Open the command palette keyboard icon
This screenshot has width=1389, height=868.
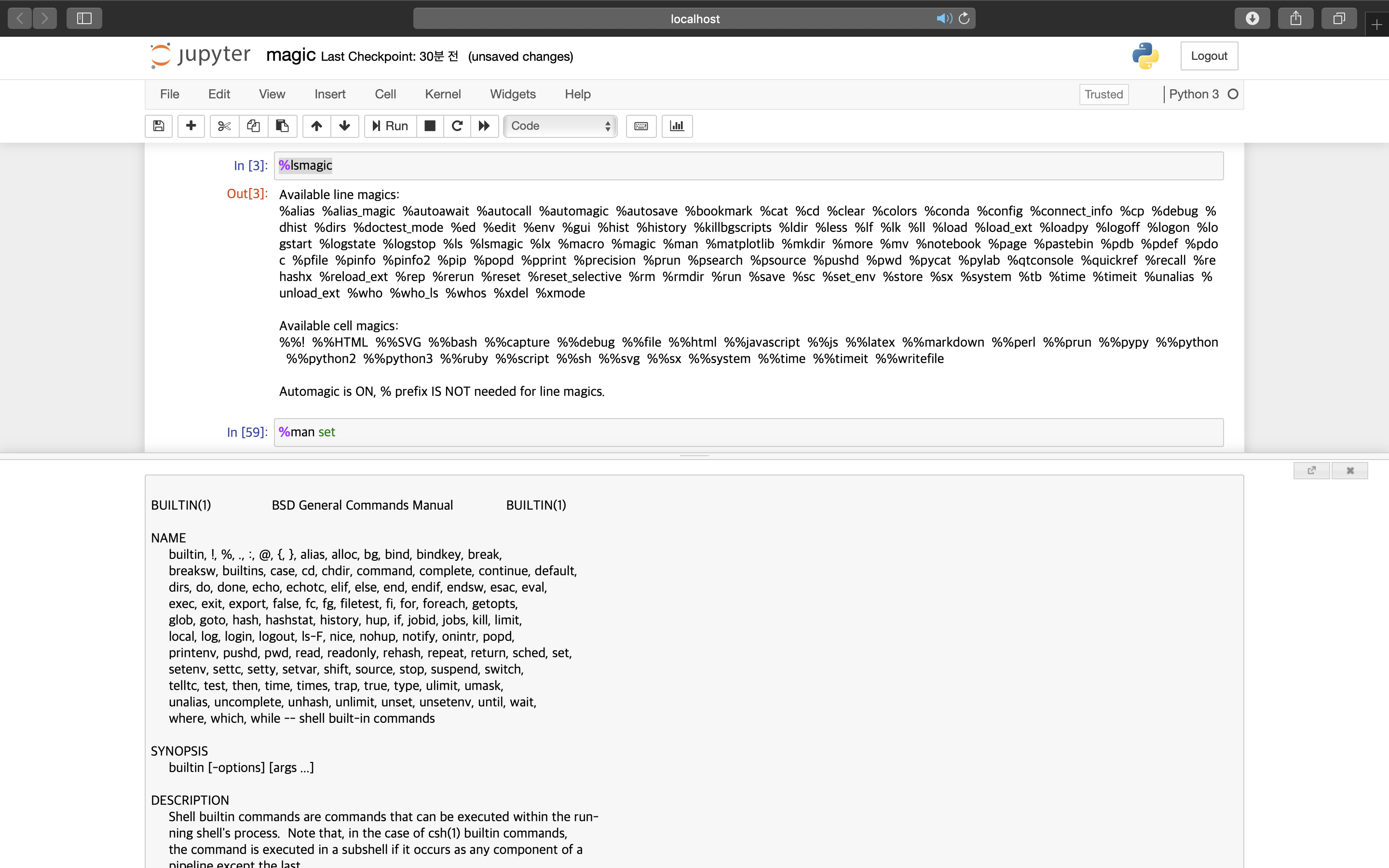[x=641, y=126]
